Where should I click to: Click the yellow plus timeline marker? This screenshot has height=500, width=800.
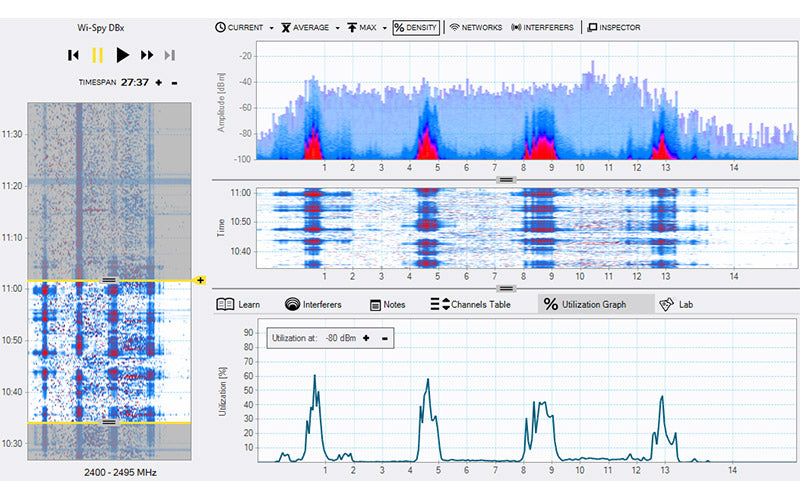pyautogui.click(x=201, y=280)
